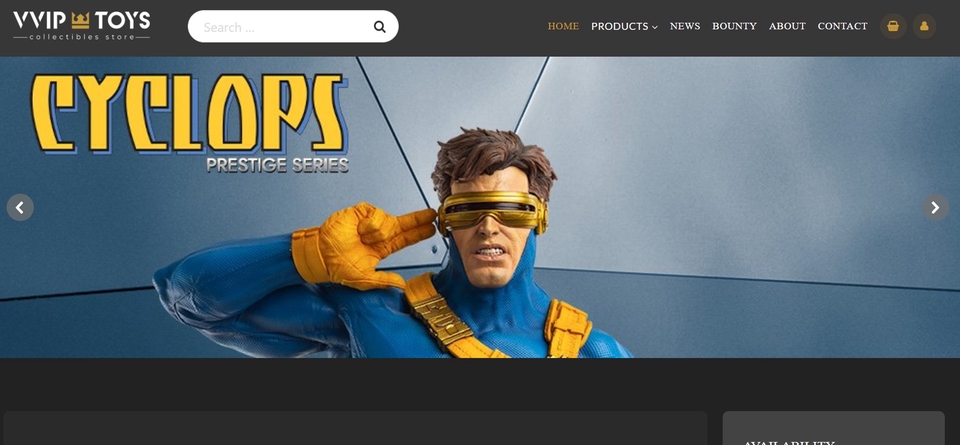Show previous slide with left arrow

click(20, 208)
